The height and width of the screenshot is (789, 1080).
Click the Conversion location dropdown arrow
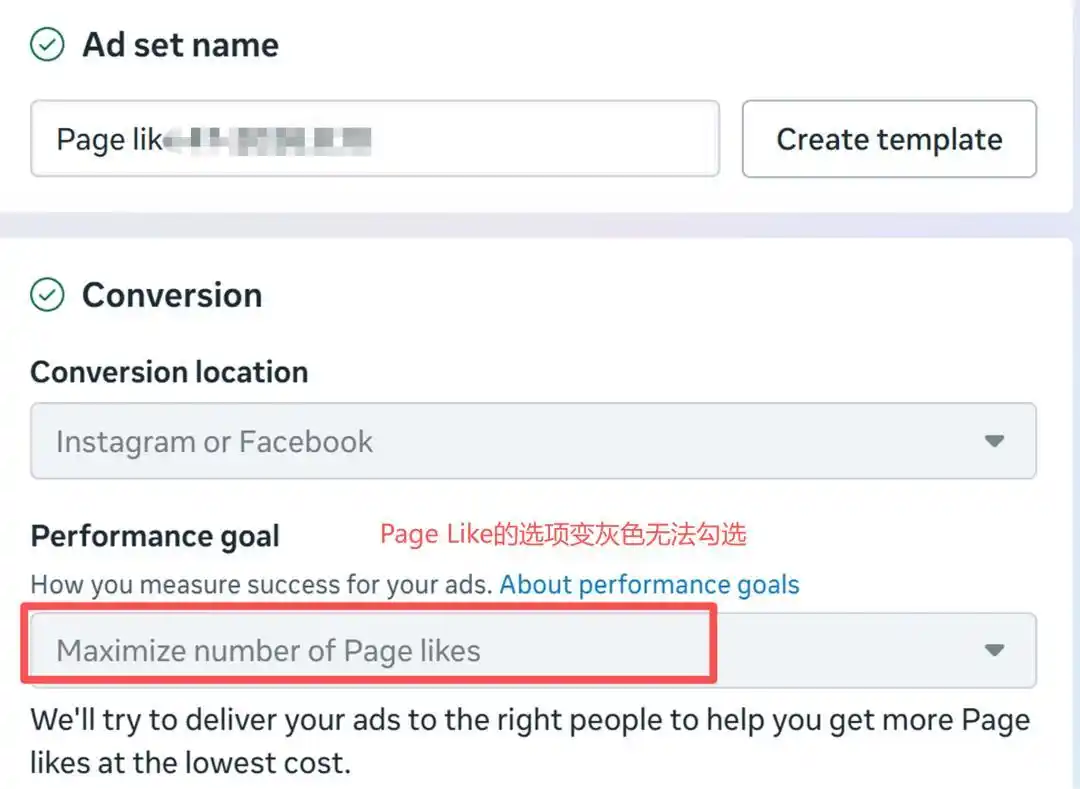coord(994,441)
